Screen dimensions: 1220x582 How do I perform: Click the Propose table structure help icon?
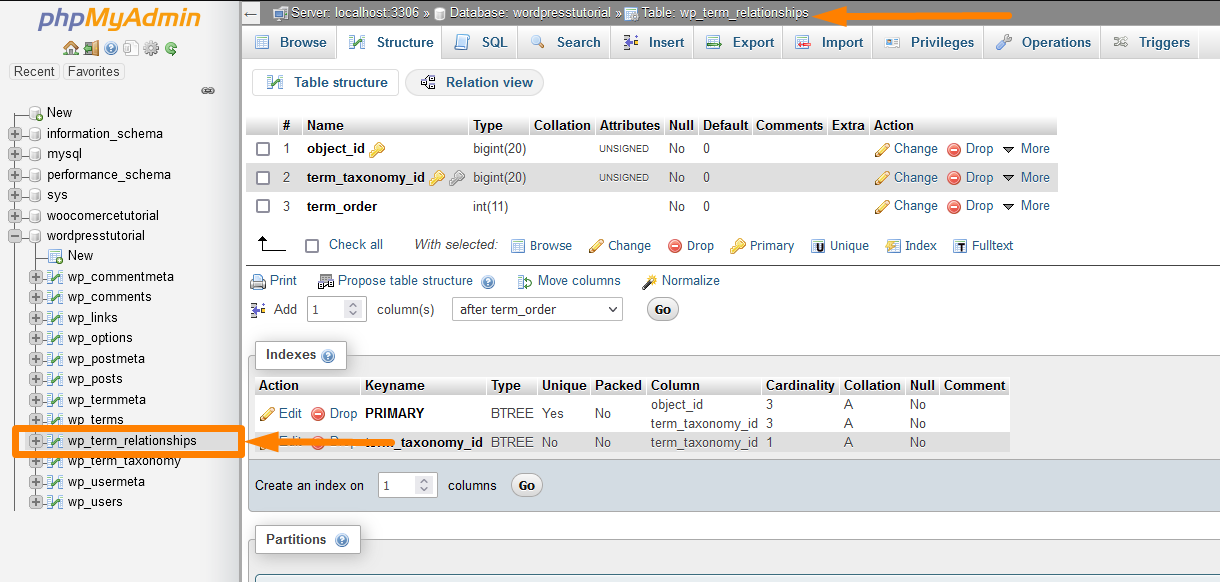(488, 282)
